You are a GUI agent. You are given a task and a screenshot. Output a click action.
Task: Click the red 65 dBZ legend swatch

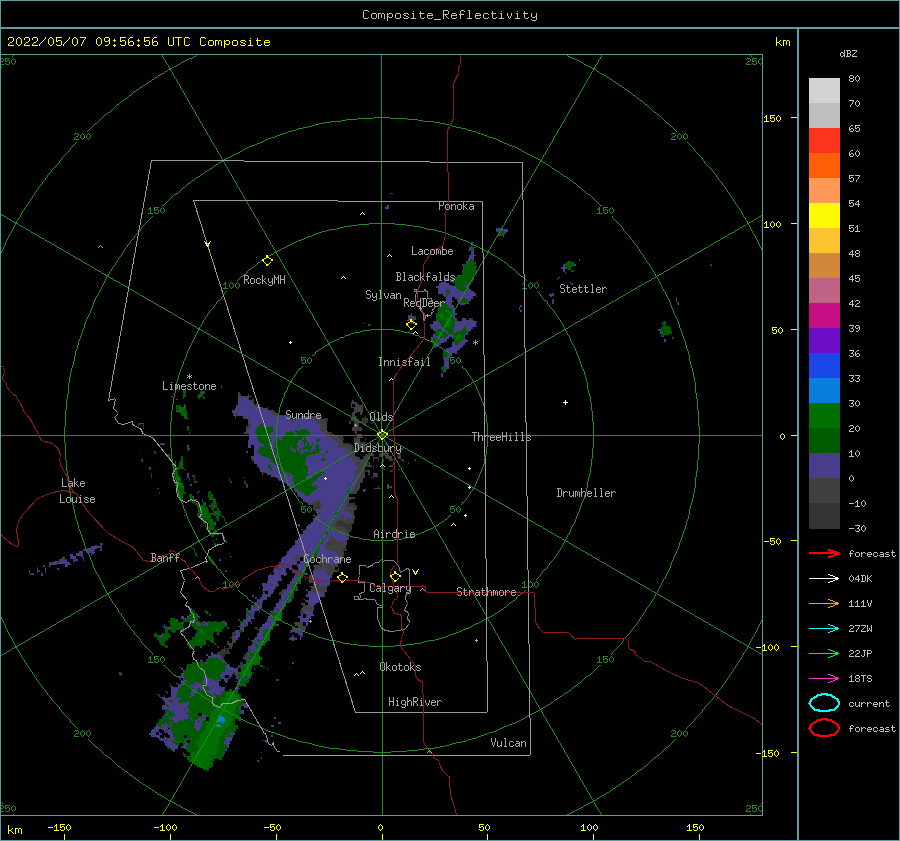click(x=824, y=141)
